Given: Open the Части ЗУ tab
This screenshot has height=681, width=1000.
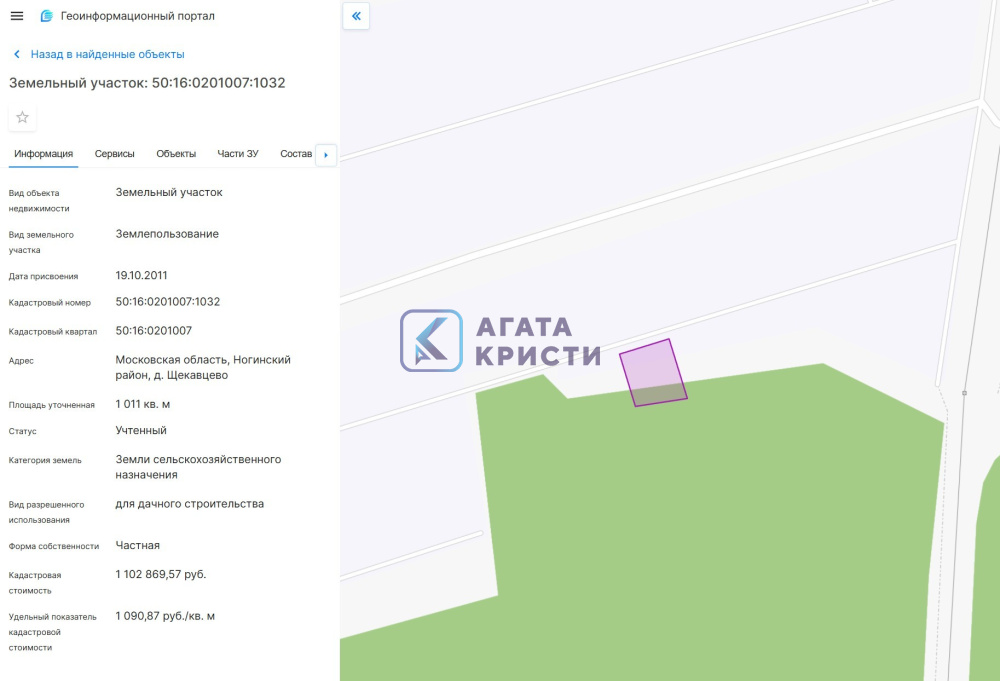Looking at the screenshot, I should click(x=238, y=154).
